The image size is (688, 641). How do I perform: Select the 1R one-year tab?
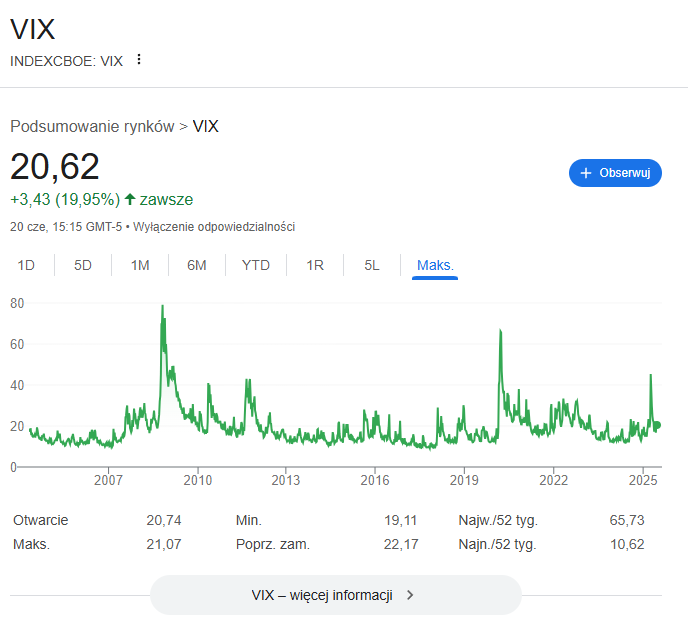(315, 265)
